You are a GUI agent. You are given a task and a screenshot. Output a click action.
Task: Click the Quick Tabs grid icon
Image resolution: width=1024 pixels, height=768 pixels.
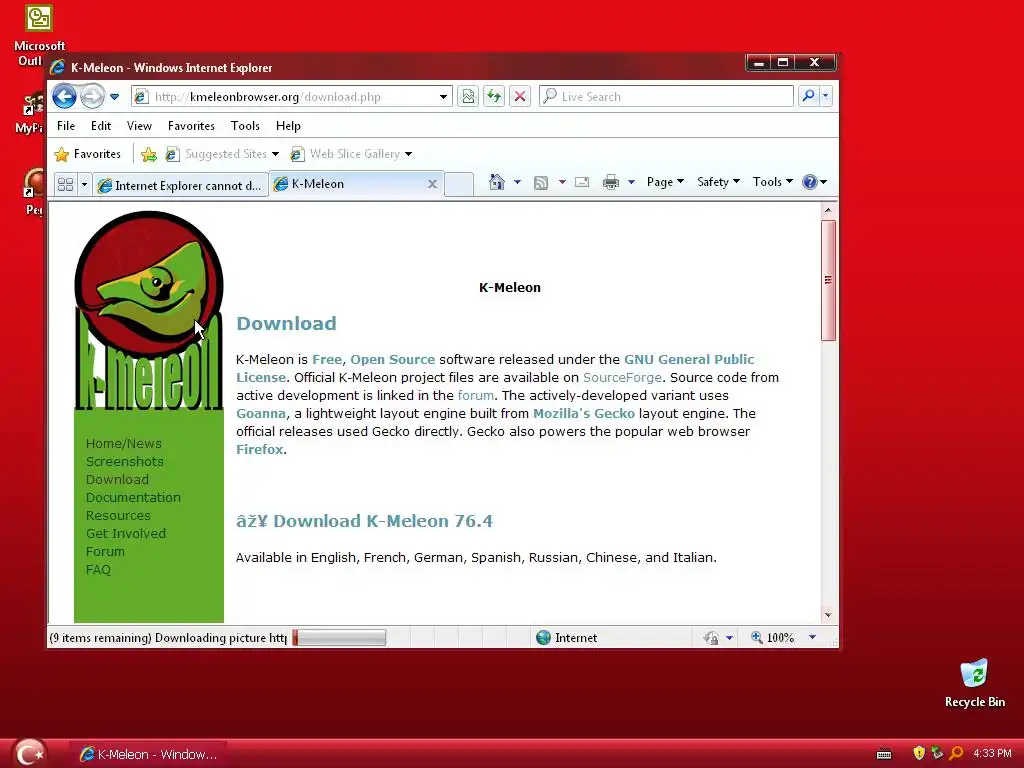(65, 185)
